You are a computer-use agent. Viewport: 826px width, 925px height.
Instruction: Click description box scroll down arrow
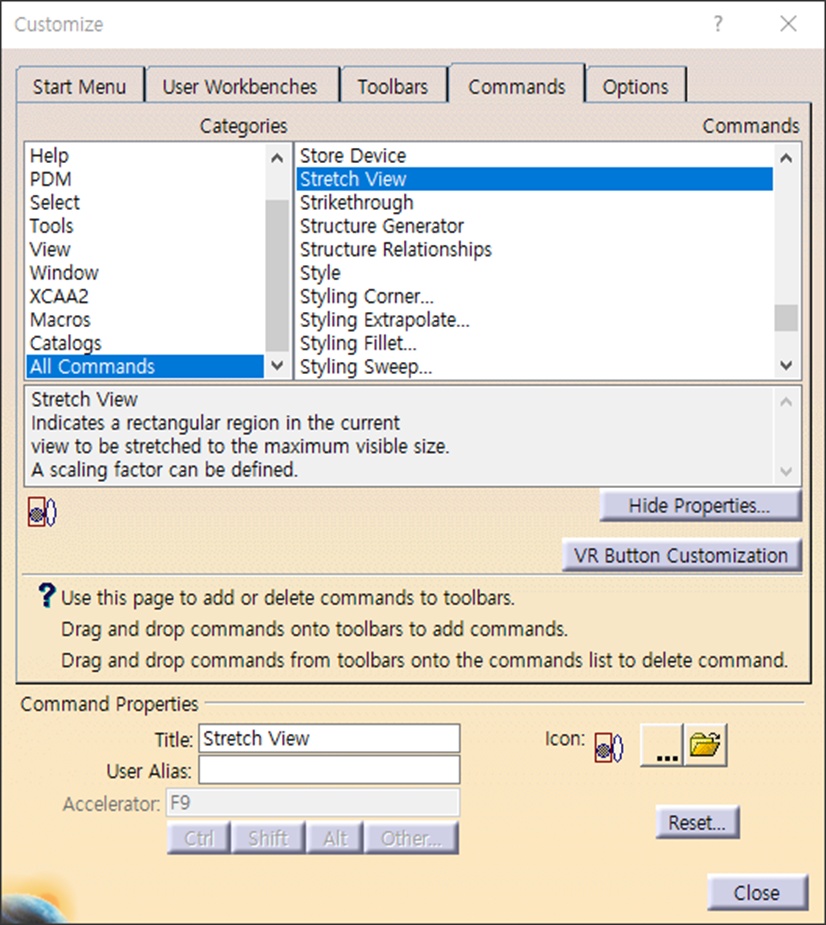[x=786, y=471]
